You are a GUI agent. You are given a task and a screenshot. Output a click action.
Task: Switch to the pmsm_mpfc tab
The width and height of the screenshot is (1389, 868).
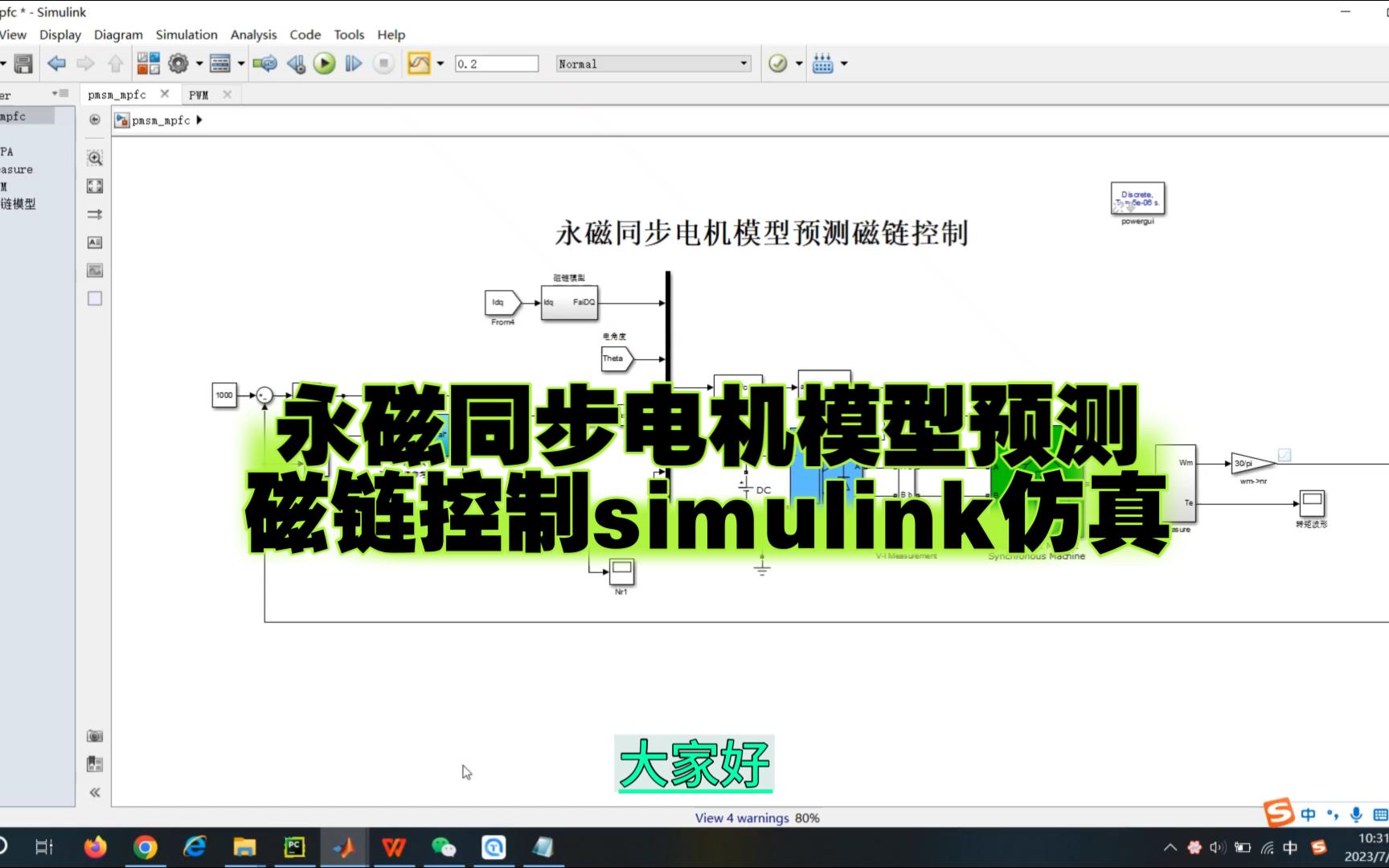[117, 95]
